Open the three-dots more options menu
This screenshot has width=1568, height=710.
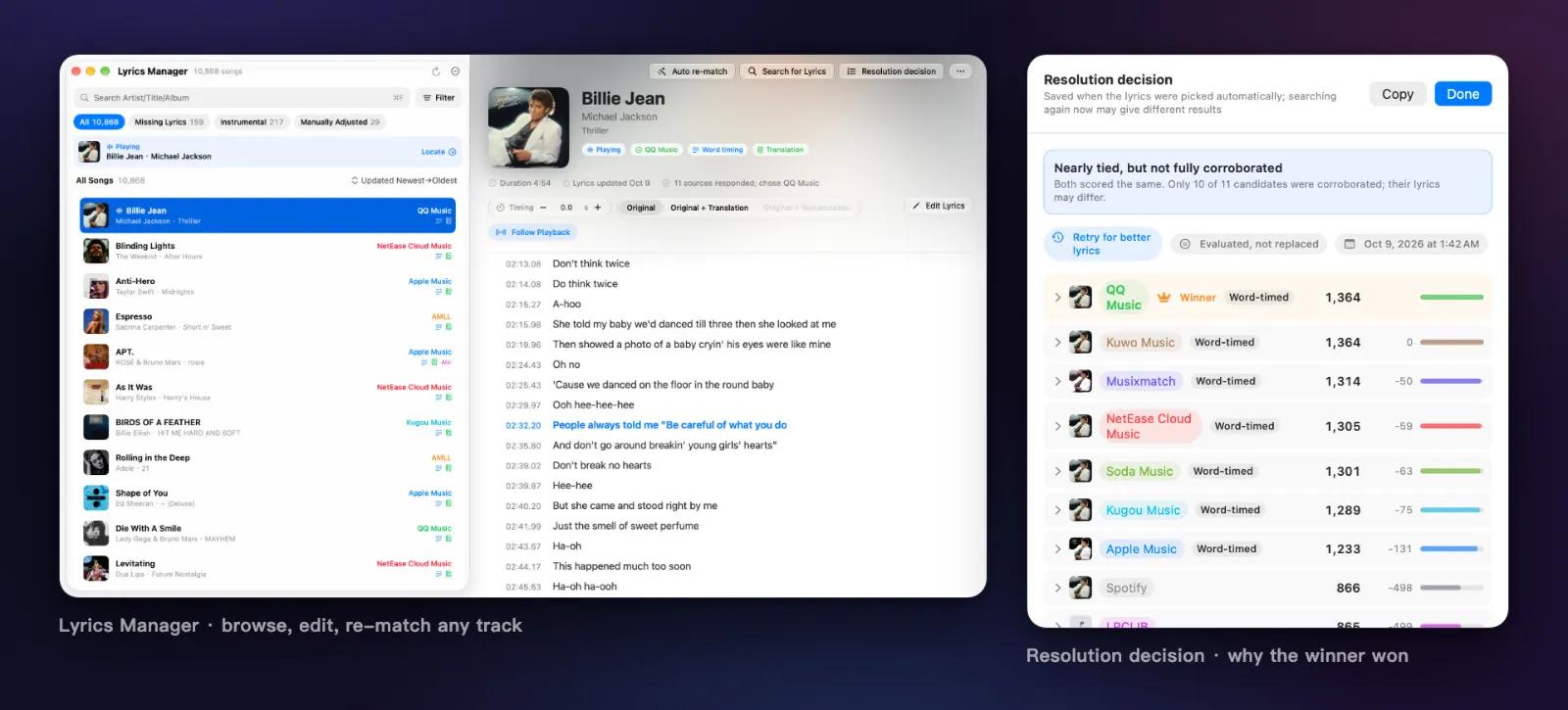960,71
